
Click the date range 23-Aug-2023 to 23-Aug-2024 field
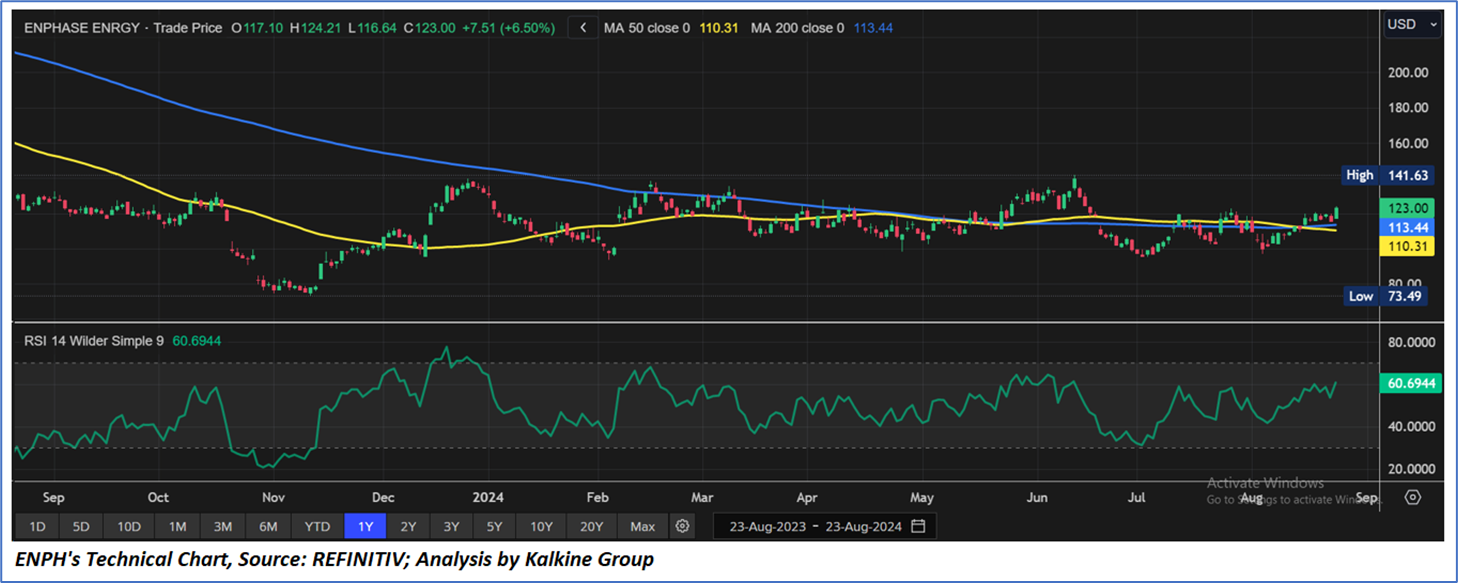[x=815, y=526]
